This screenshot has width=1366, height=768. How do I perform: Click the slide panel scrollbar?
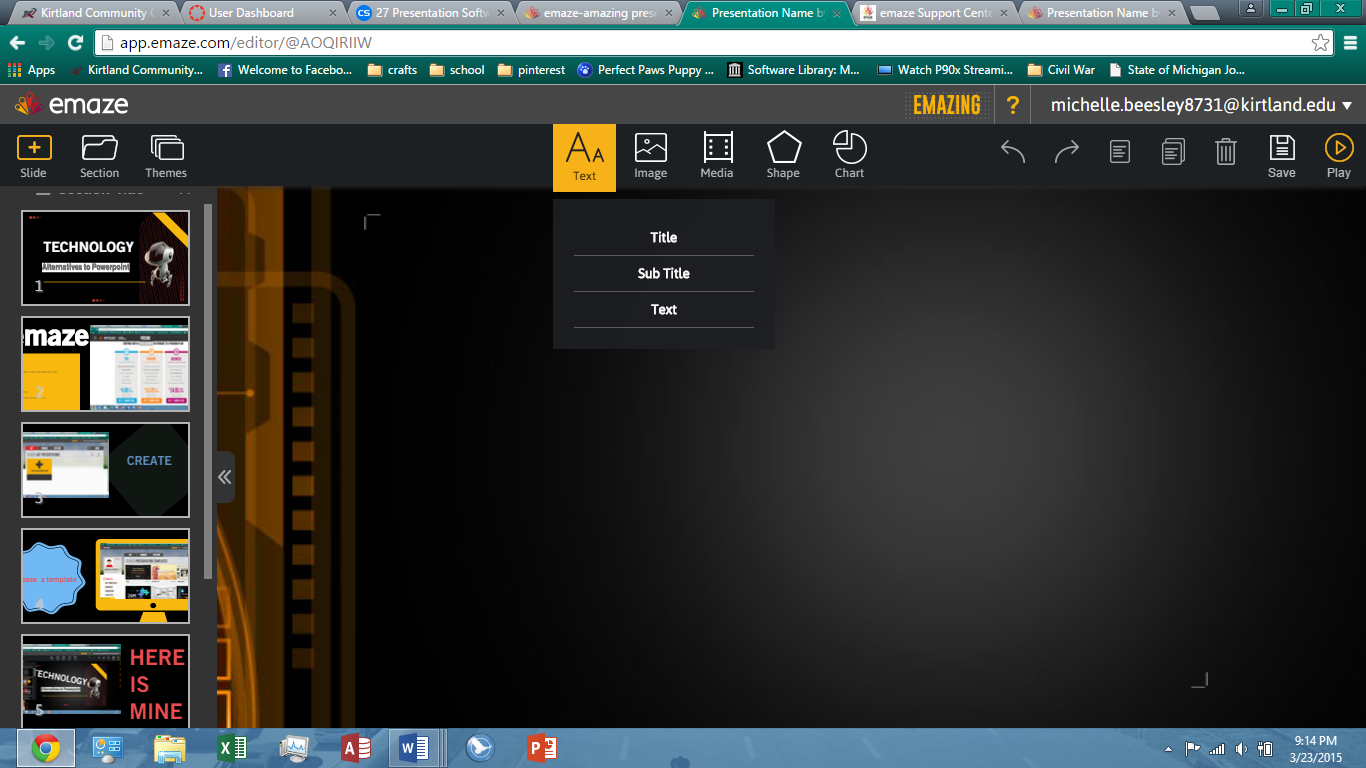click(x=208, y=390)
